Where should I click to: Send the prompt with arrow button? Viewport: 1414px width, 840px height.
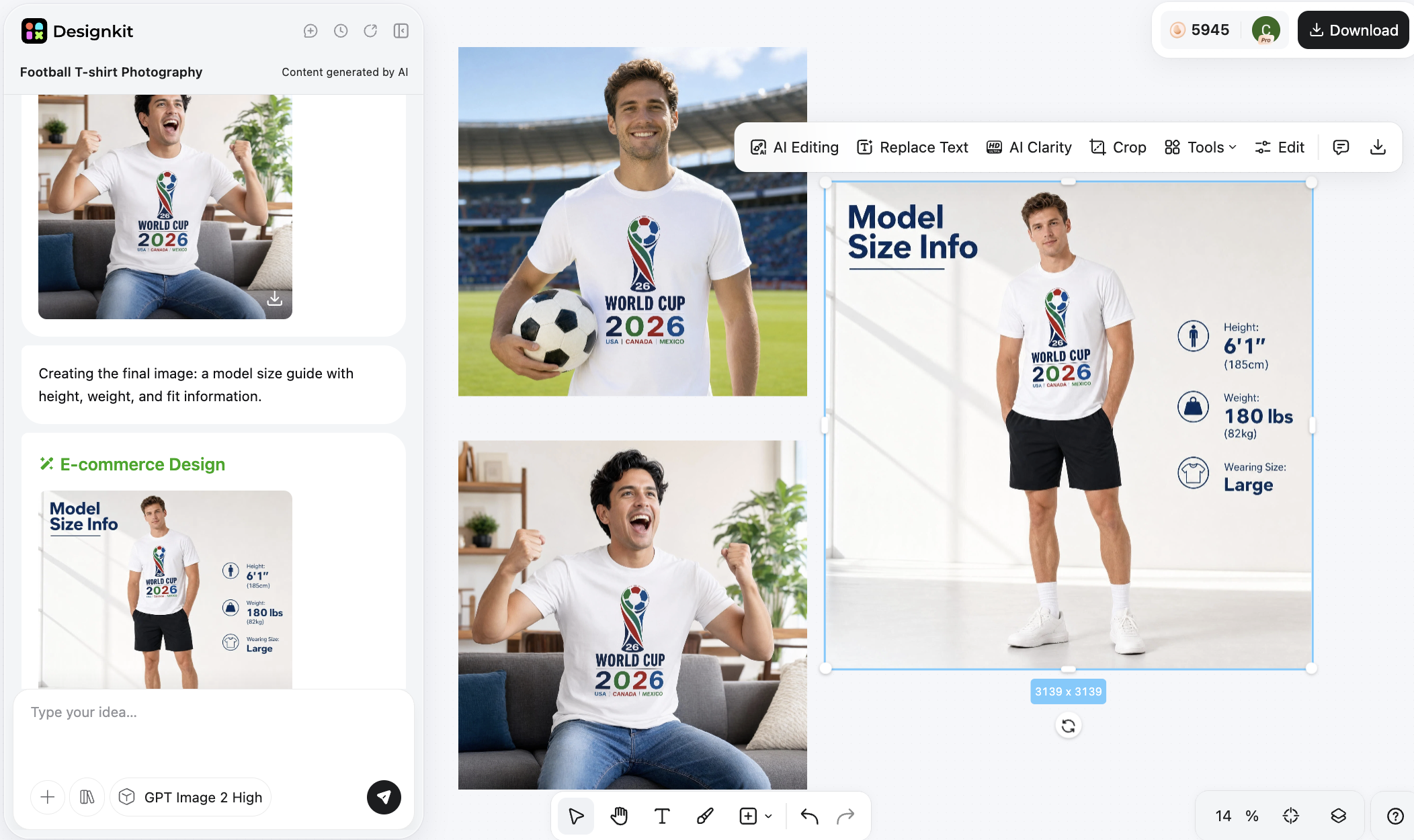(384, 797)
